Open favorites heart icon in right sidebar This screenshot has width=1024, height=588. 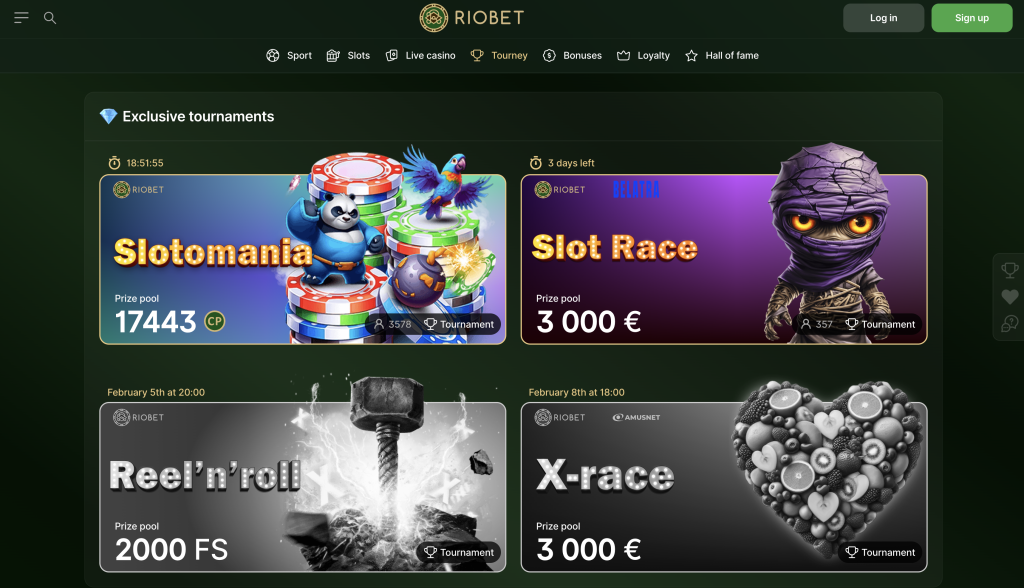tap(1010, 297)
